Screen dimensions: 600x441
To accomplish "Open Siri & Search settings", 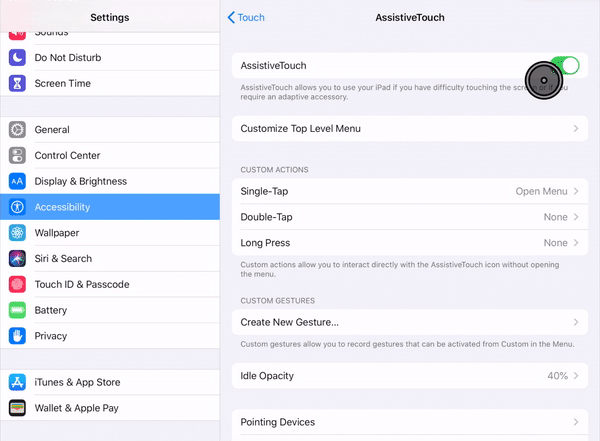I will point(110,258).
